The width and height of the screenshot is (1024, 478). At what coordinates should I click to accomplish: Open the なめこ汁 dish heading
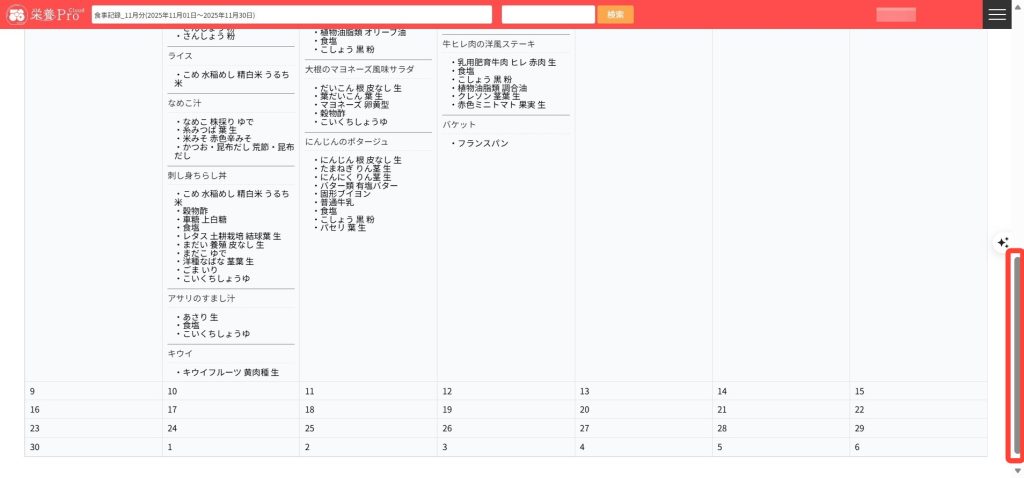[x=185, y=103]
